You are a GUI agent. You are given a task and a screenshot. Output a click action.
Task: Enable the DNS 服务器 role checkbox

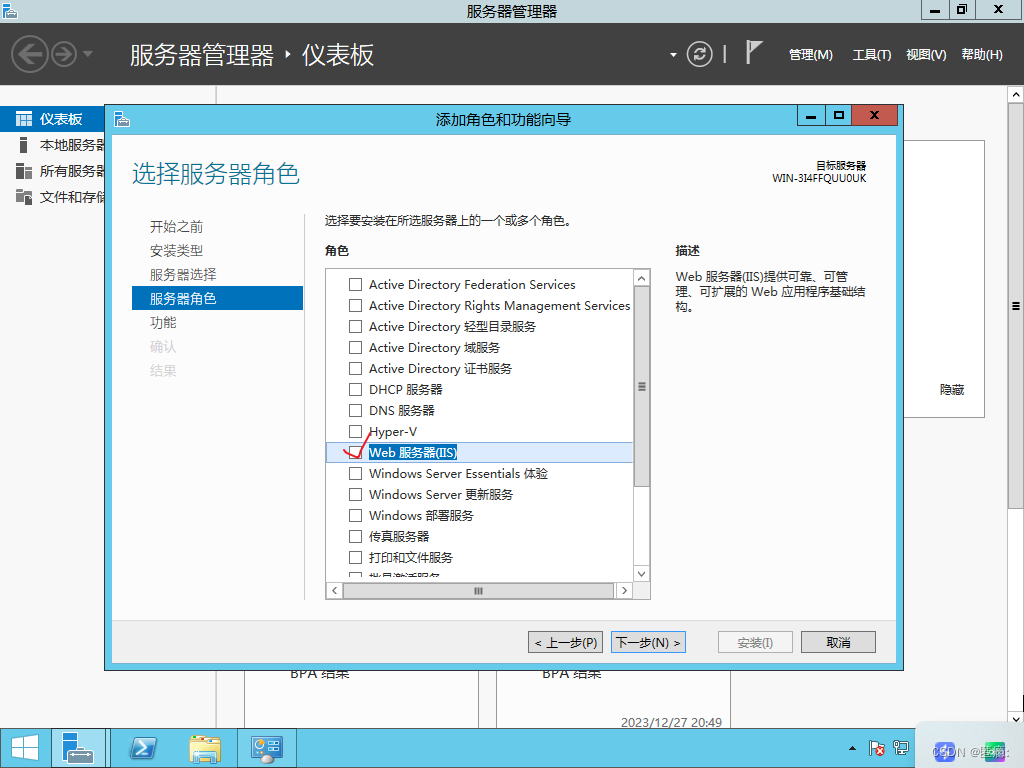(355, 410)
